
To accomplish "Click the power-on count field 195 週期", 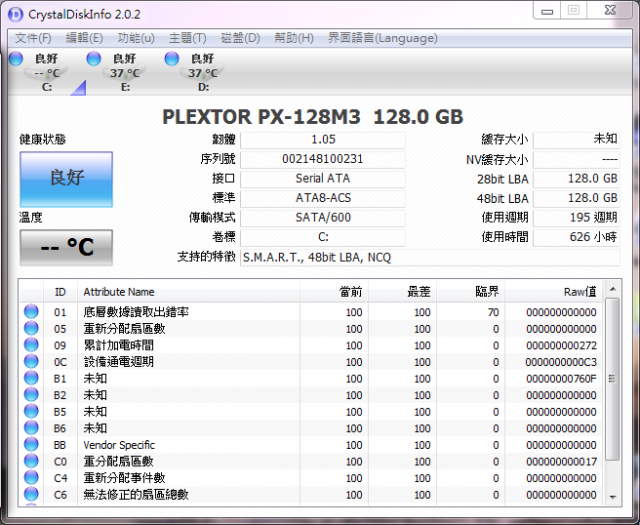I will coord(576,218).
